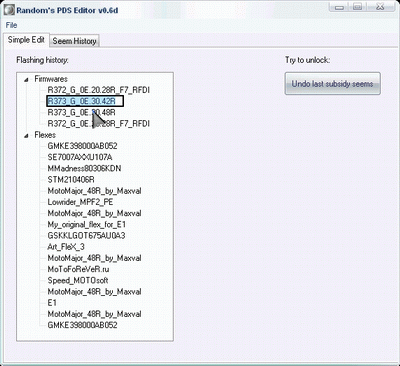Select GMKE398000AB052 directly under Flexes
This screenshot has height=366, width=400.
pyautogui.click(x=82, y=146)
